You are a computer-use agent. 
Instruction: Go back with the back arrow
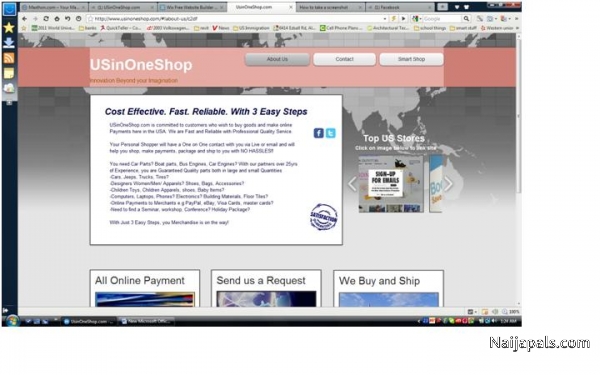pos(24,18)
